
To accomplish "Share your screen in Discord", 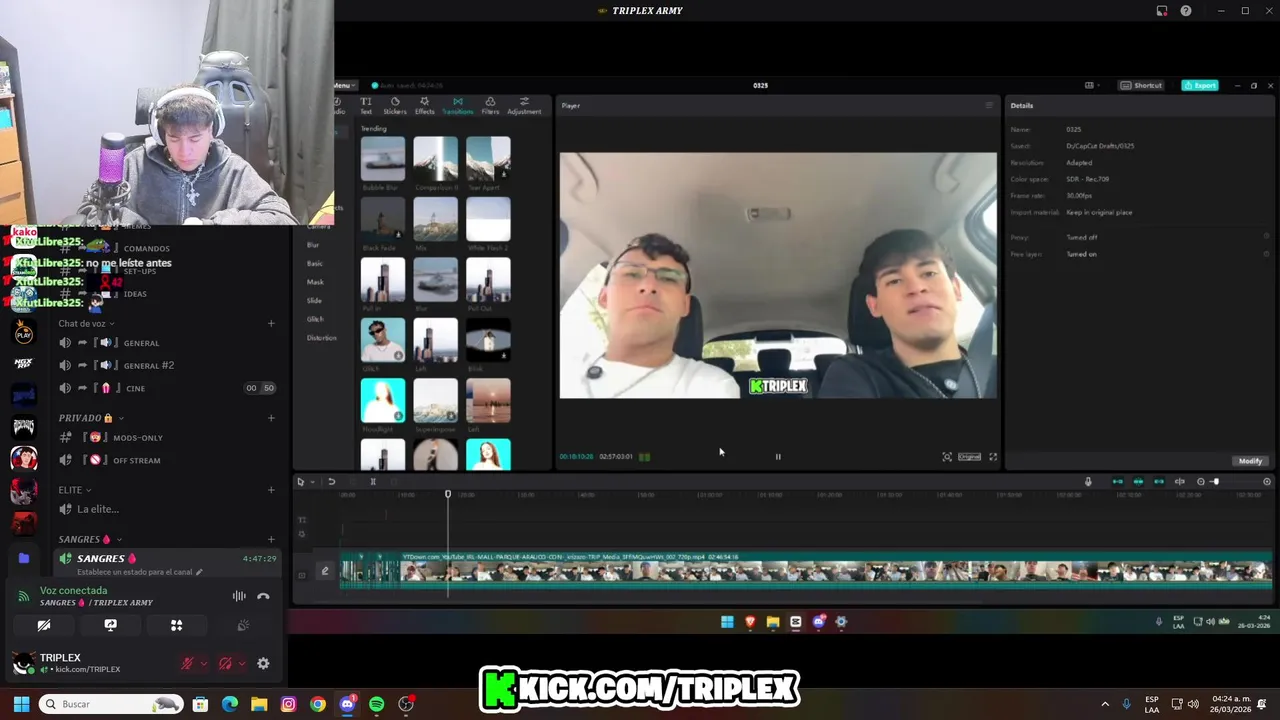I will (110, 625).
